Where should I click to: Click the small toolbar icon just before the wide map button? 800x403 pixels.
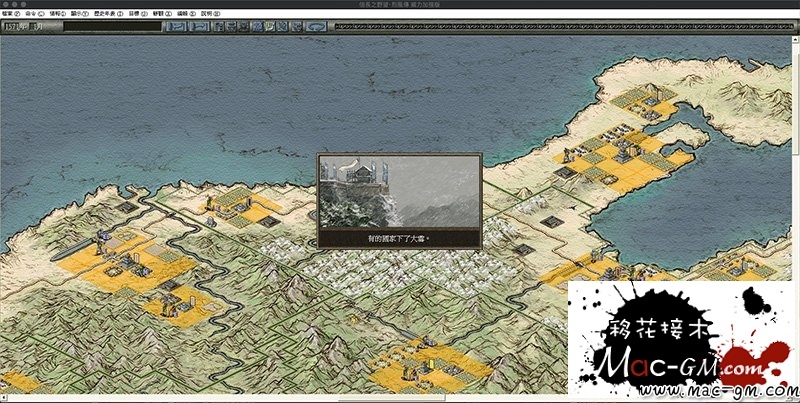coord(296,27)
